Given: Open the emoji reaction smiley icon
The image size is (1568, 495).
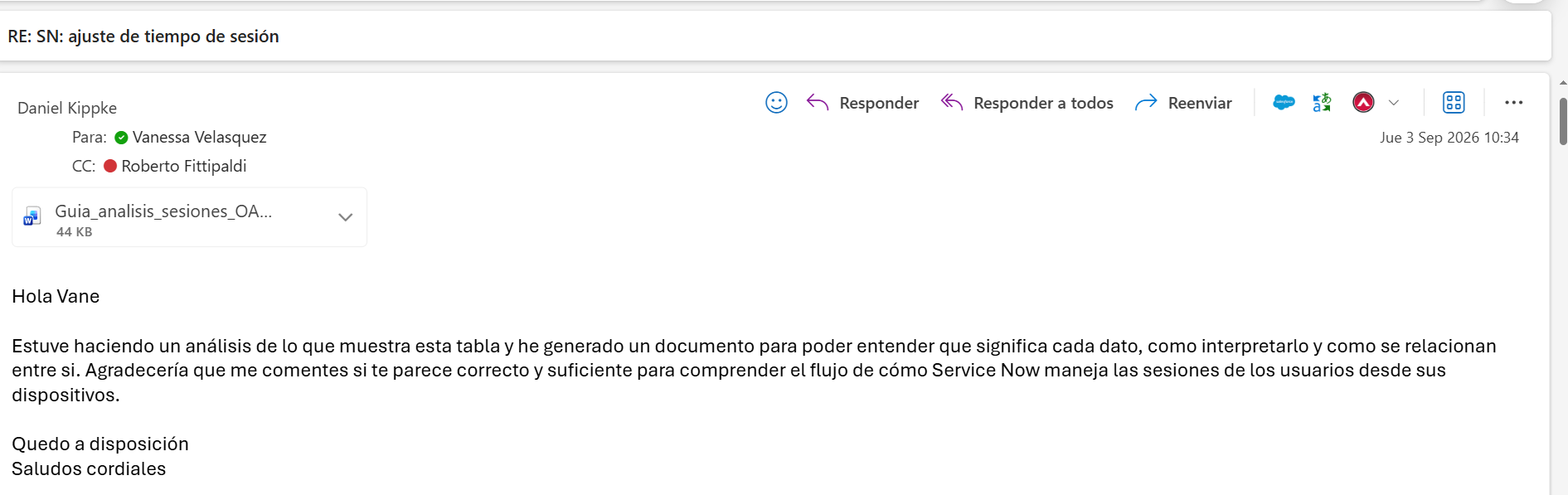Looking at the screenshot, I should (x=776, y=103).
